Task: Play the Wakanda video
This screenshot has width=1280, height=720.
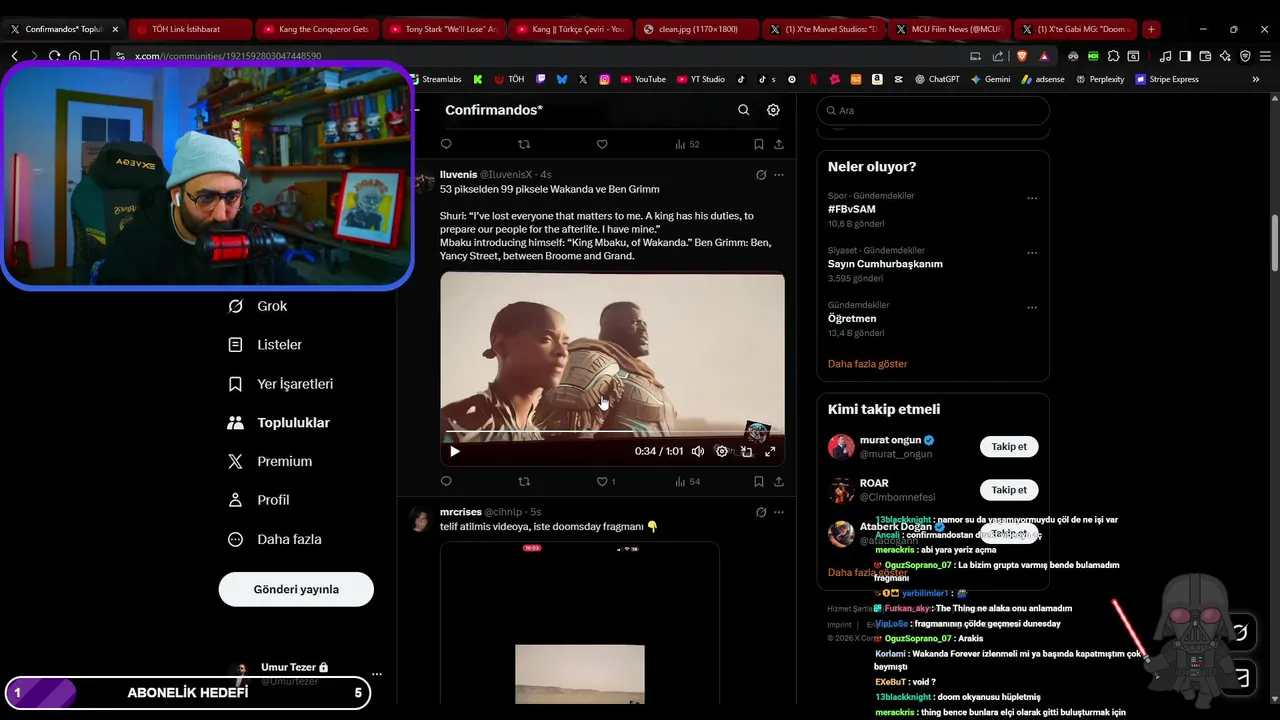Action: coord(455,451)
